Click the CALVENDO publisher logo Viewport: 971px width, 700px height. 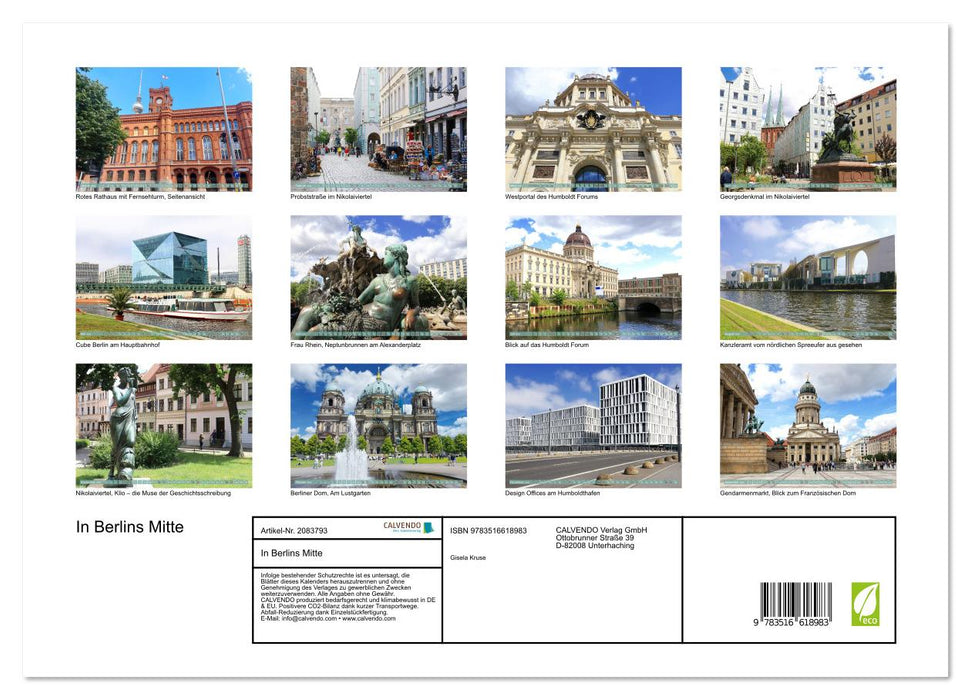pos(409,527)
